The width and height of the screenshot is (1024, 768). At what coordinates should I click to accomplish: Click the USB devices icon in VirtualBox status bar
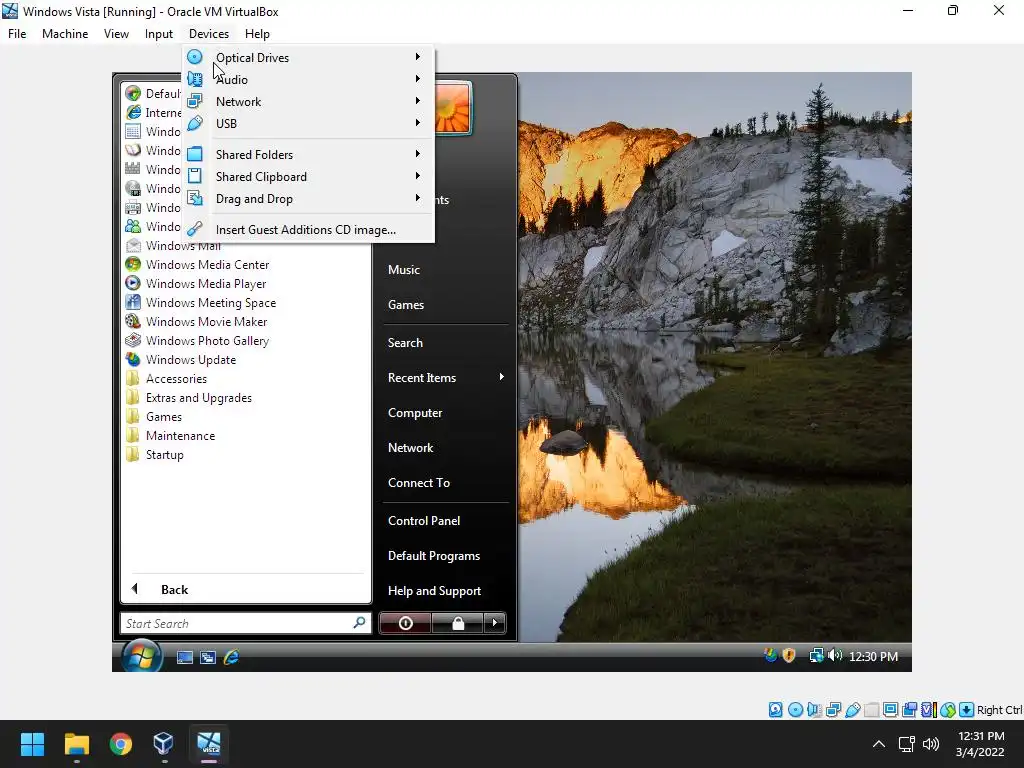(852, 710)
